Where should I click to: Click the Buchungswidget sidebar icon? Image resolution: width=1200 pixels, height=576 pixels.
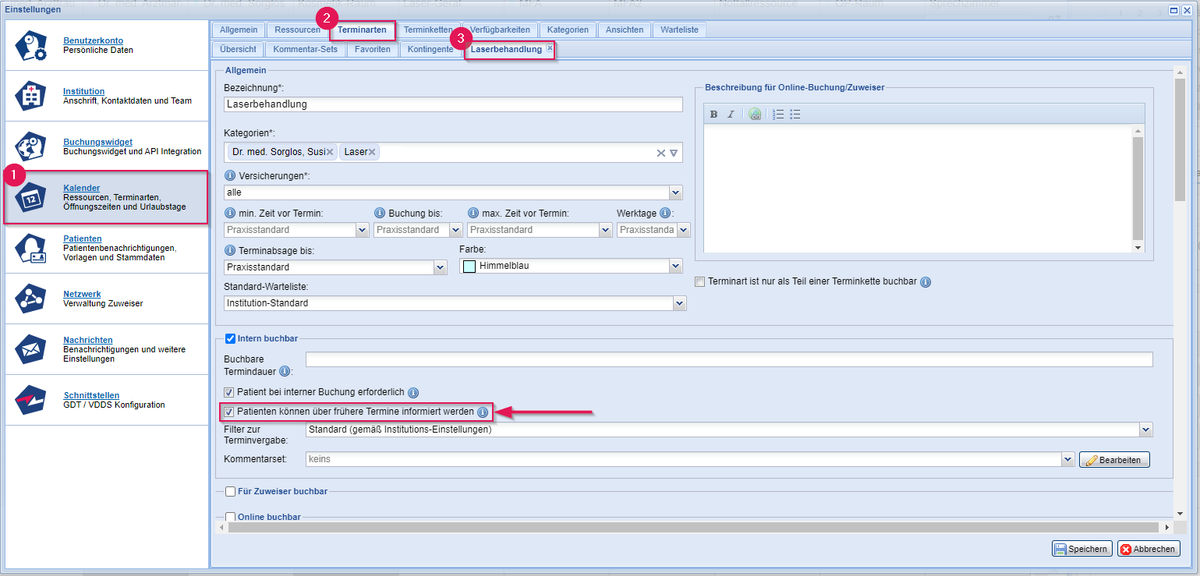tap(32, 148)
